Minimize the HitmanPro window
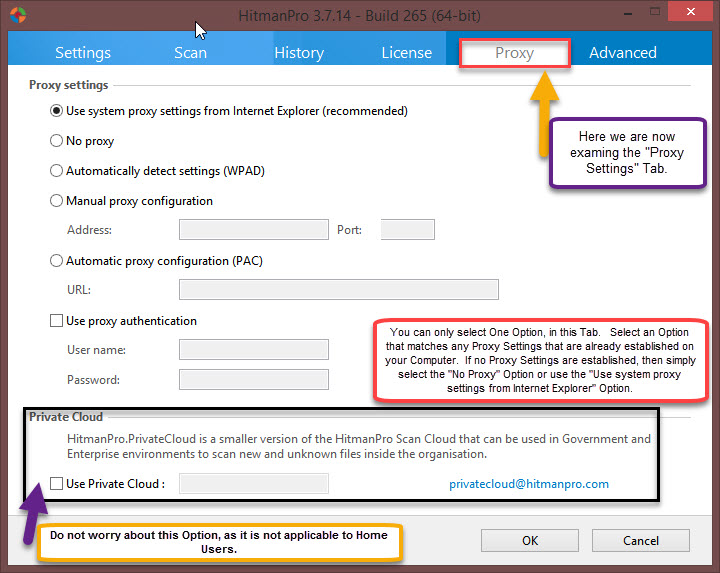Screen dimensions: 720x573 coord(628,13)
